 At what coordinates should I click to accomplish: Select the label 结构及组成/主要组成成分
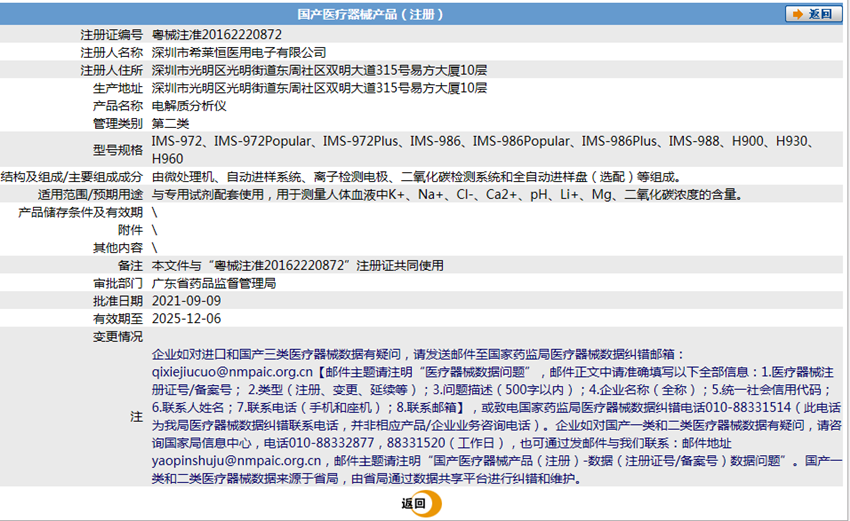(72, 177)
